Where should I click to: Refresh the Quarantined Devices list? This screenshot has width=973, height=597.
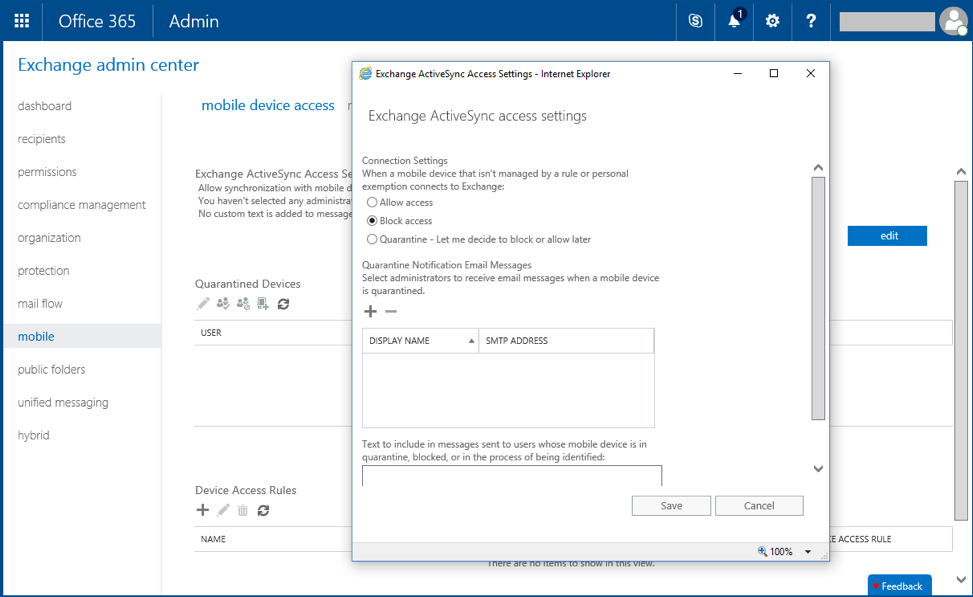pyautogui.click(x=283, y=303)
